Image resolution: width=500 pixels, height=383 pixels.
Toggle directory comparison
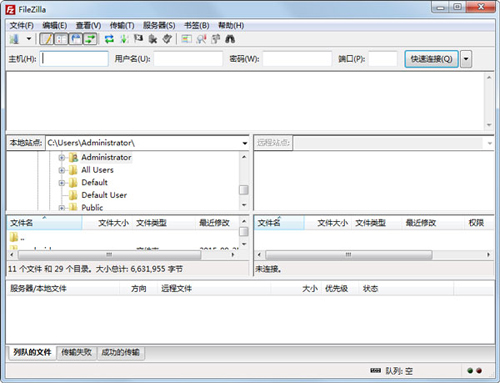(201, 39)
